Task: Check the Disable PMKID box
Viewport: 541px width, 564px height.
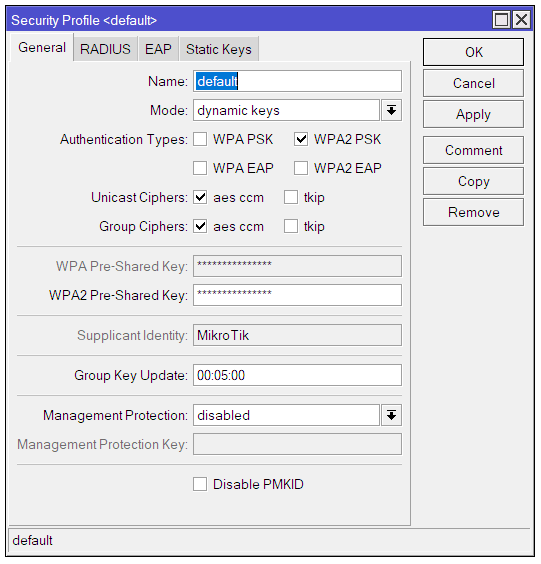Action: click(200, 484)
